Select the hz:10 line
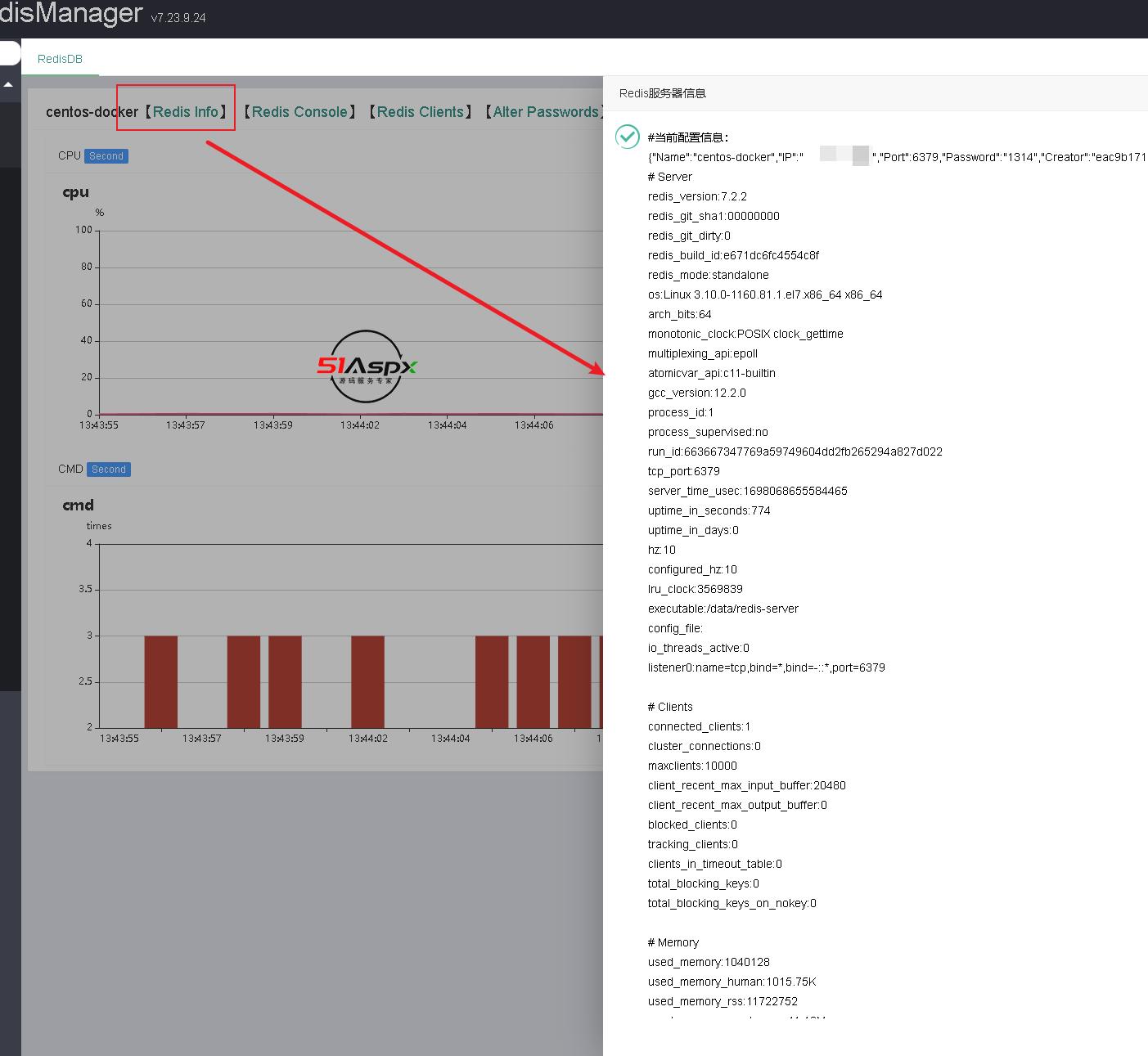 [662, 550]
